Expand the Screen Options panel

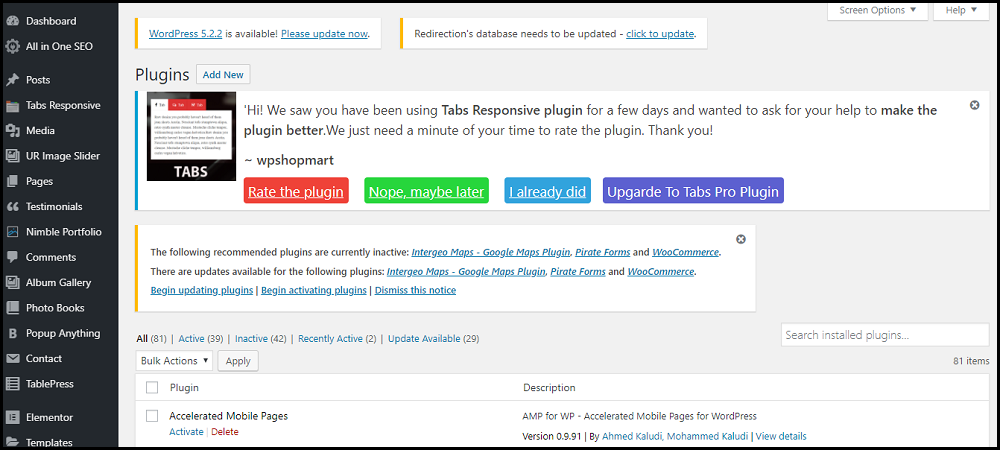click(878, 10)
